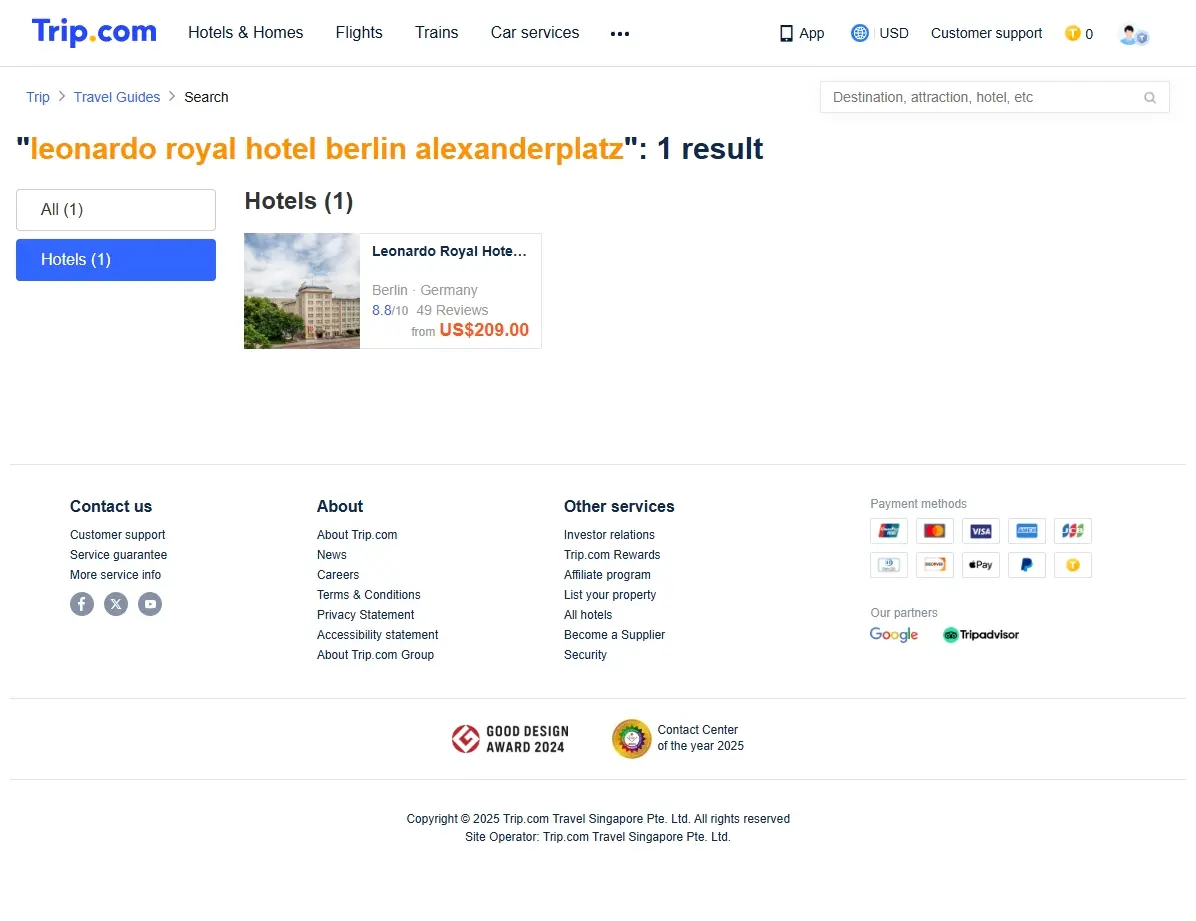This screenshot has height=921, width=1196.
Task: Open Trip.com Facebook page icon
Action: [82, 604]
